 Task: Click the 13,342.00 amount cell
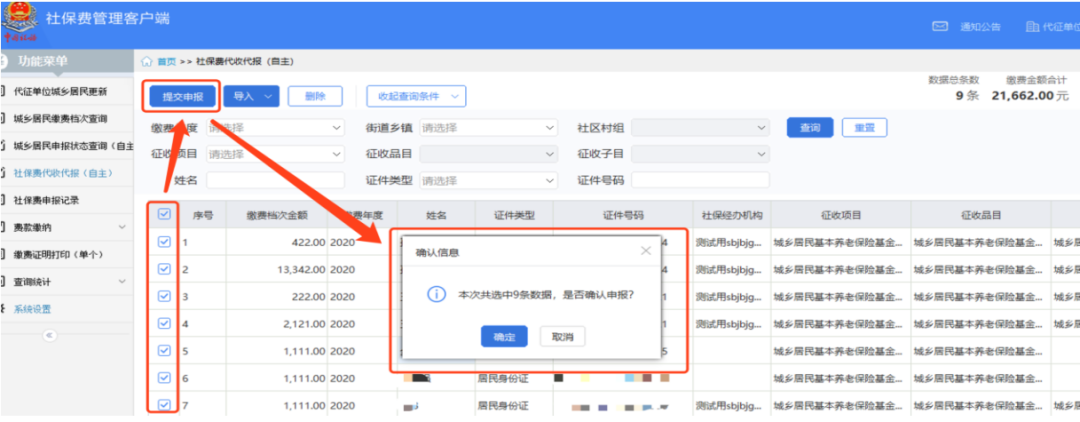277,269
